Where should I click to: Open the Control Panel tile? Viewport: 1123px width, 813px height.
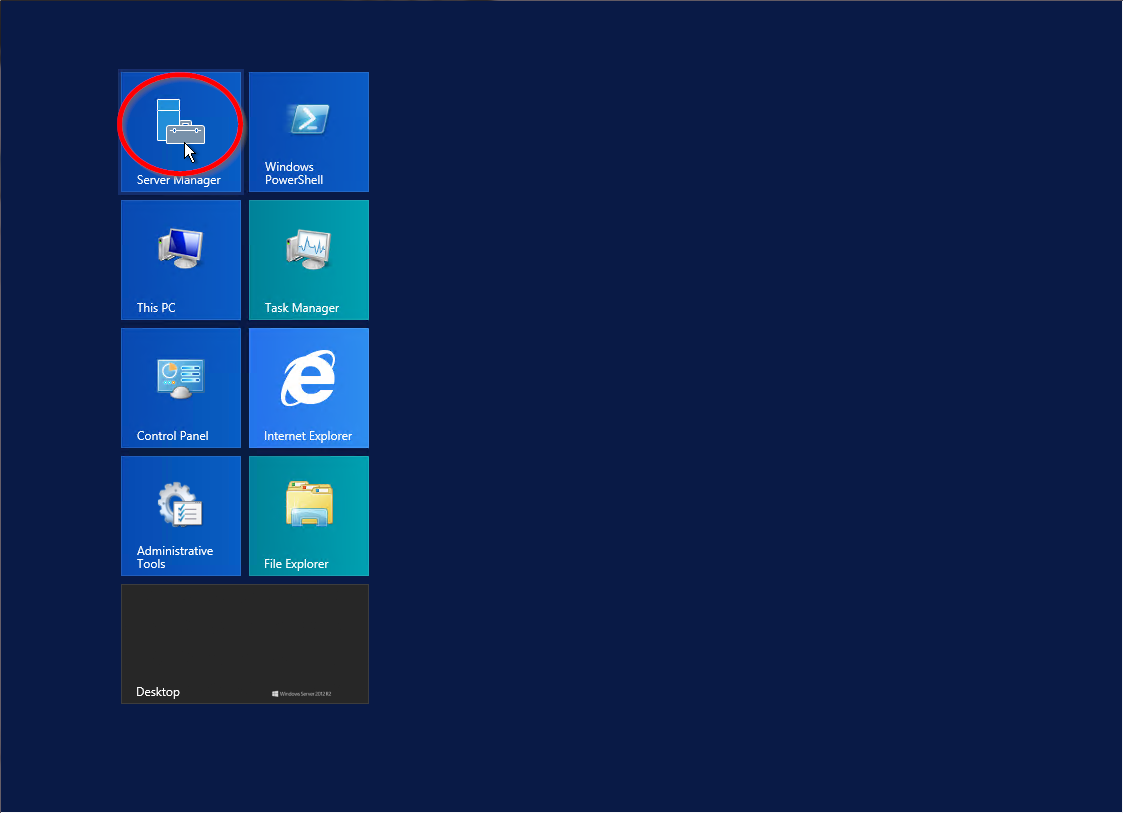pos(180,388)
